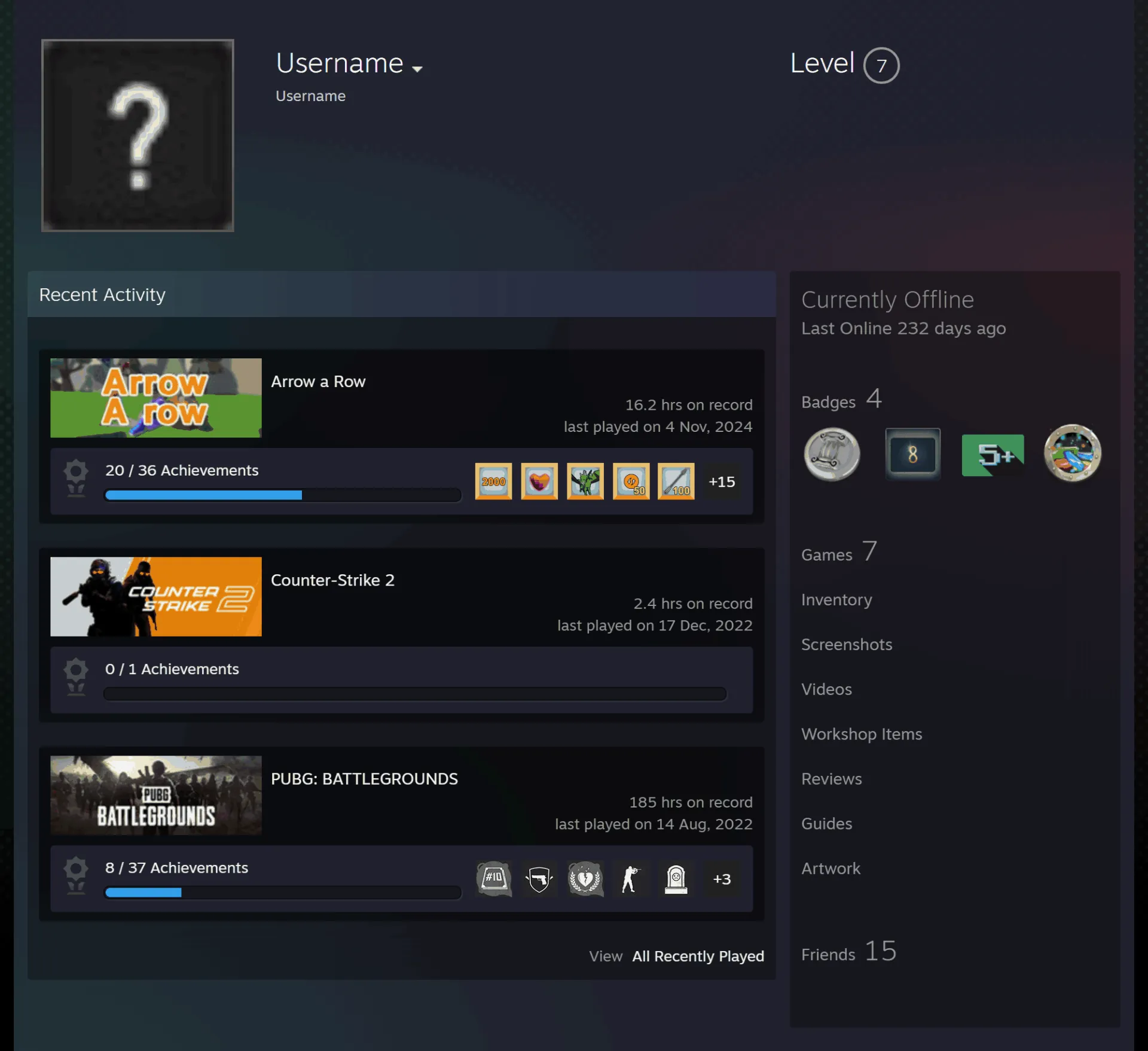The width and height of the screenshot is (1148, 1051).
Task: Click the PUBG: BATTLEGROUNDS game title
Action: point(364,779)
